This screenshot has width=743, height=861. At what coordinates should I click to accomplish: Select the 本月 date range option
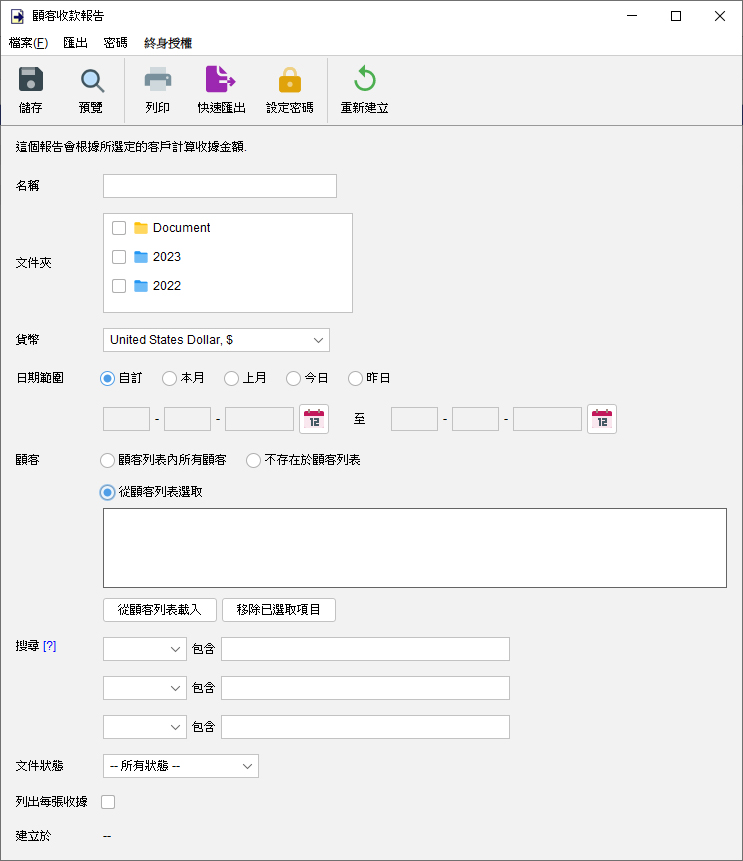(169, 378)
